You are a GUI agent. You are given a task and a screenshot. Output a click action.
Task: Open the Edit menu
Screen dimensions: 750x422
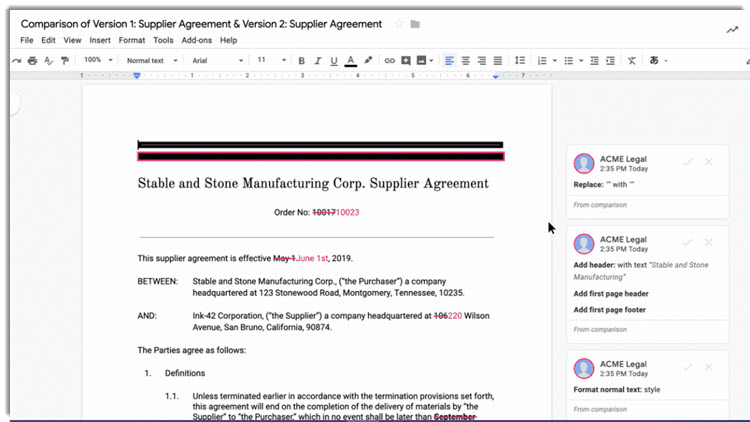coord(48,40)
